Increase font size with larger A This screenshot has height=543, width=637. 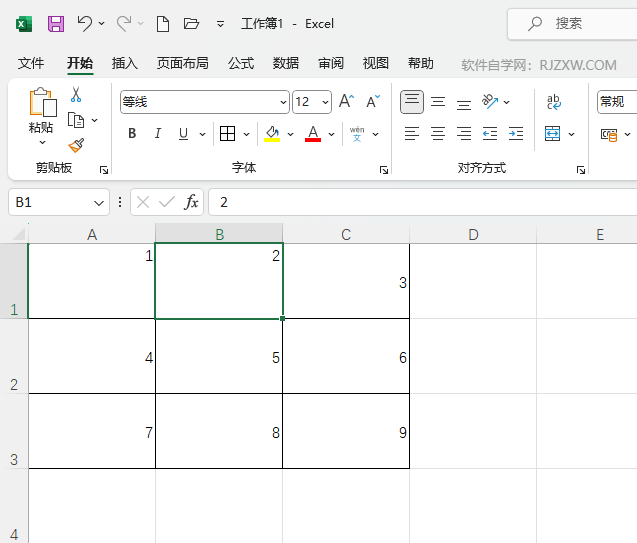[347, 101]
